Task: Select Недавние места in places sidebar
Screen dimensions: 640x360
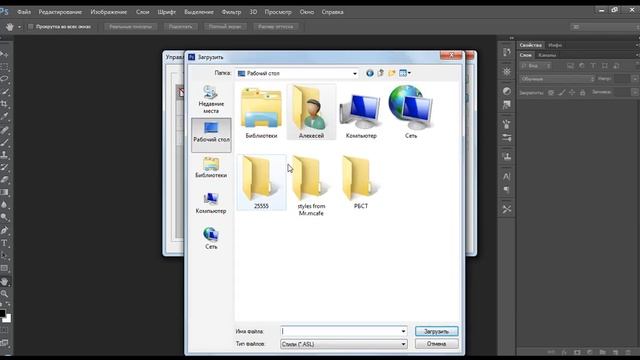Action: click(x=211, y=99)
